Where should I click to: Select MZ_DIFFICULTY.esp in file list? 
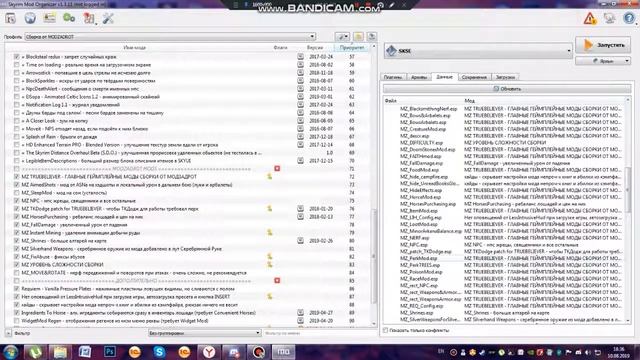tap(421, 143)
